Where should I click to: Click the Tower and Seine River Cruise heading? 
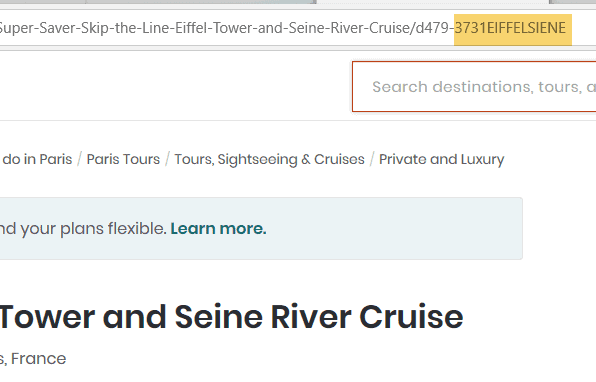pos(231,317)
